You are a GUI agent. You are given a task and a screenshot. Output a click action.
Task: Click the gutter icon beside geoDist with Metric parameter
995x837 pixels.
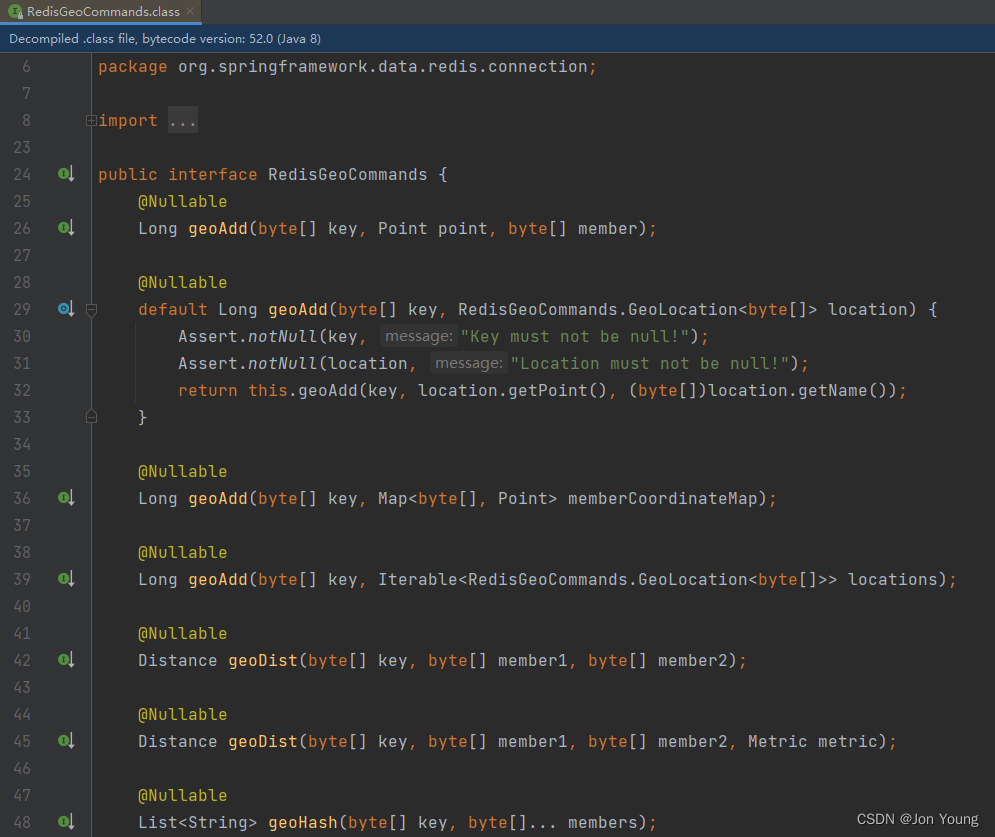[x=65, y=741]
